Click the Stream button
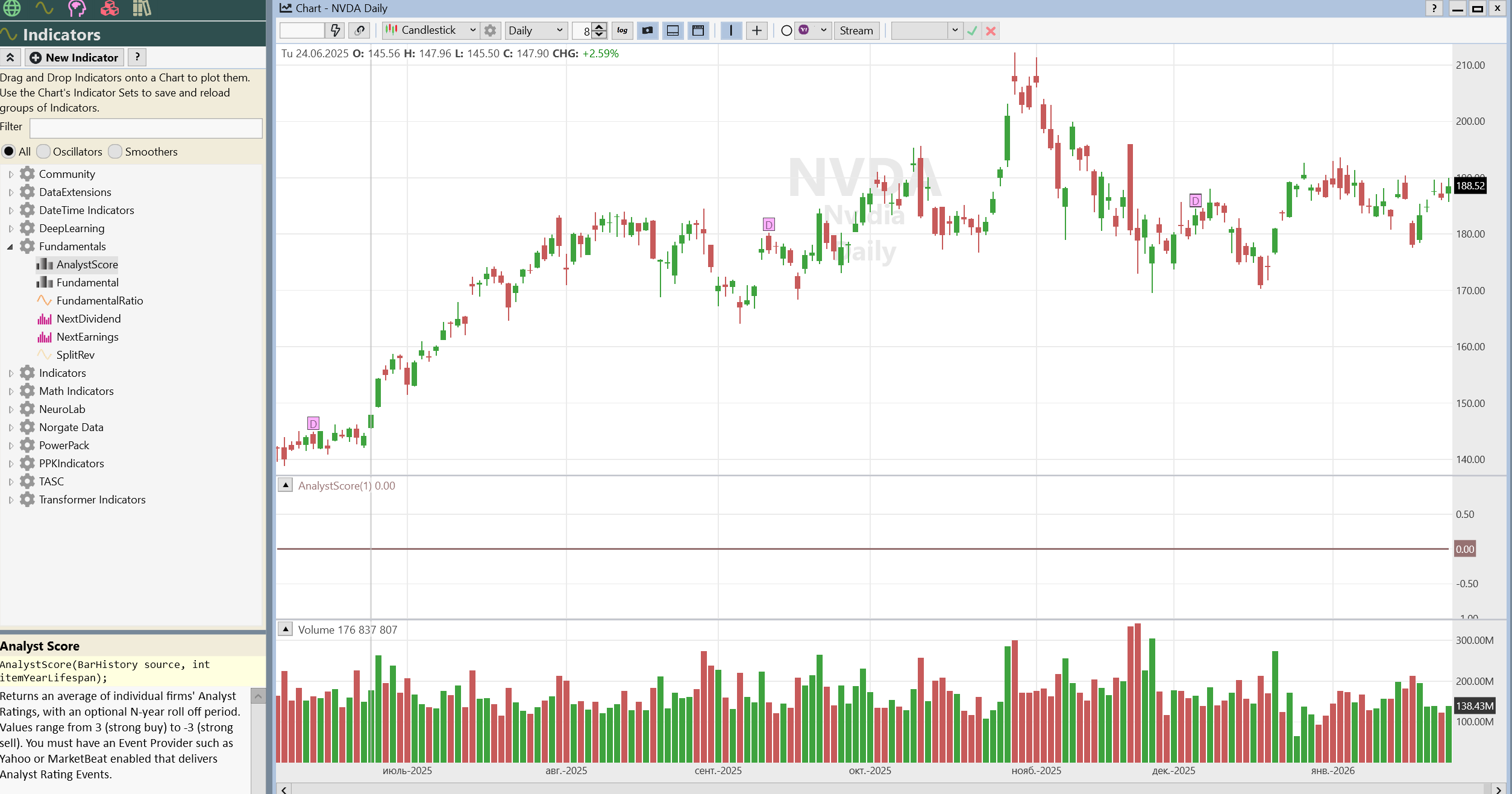The image size is (1512, 794). [856, 31]
